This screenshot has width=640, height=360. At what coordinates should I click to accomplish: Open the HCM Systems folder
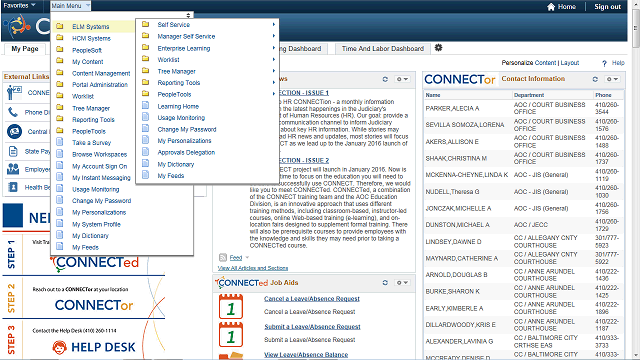coord(91,38)
